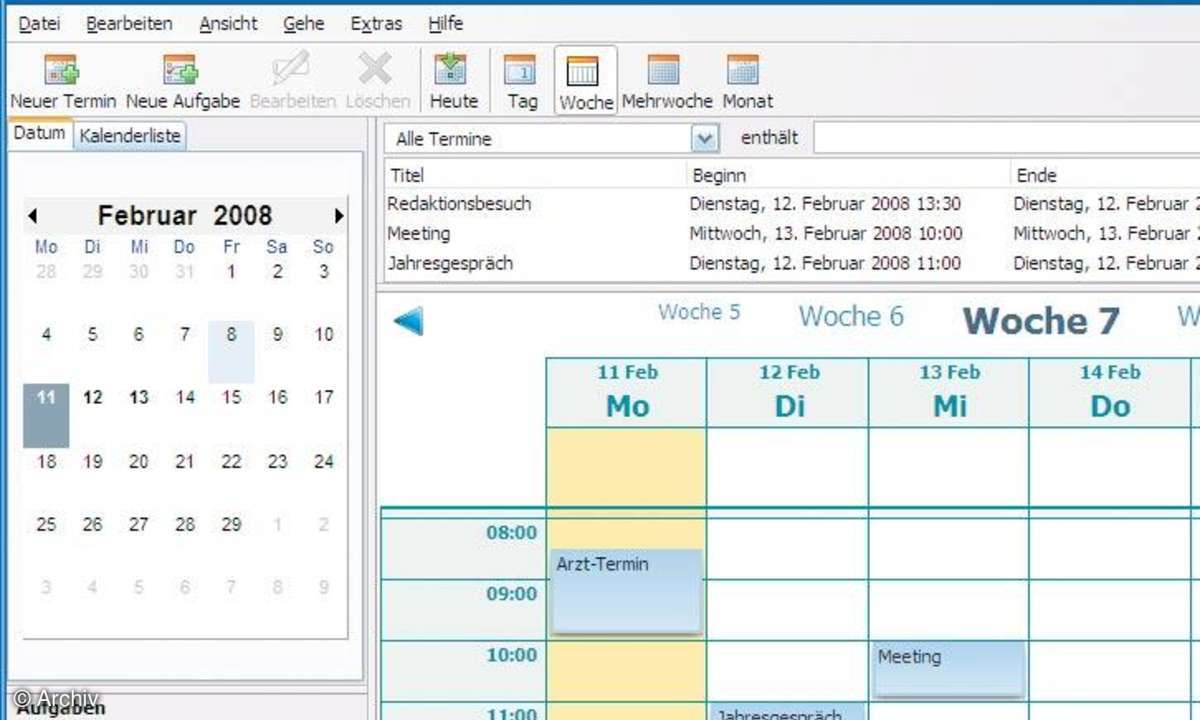Sort list by Ende column header
The image size is (1200, 720).
1105,175
